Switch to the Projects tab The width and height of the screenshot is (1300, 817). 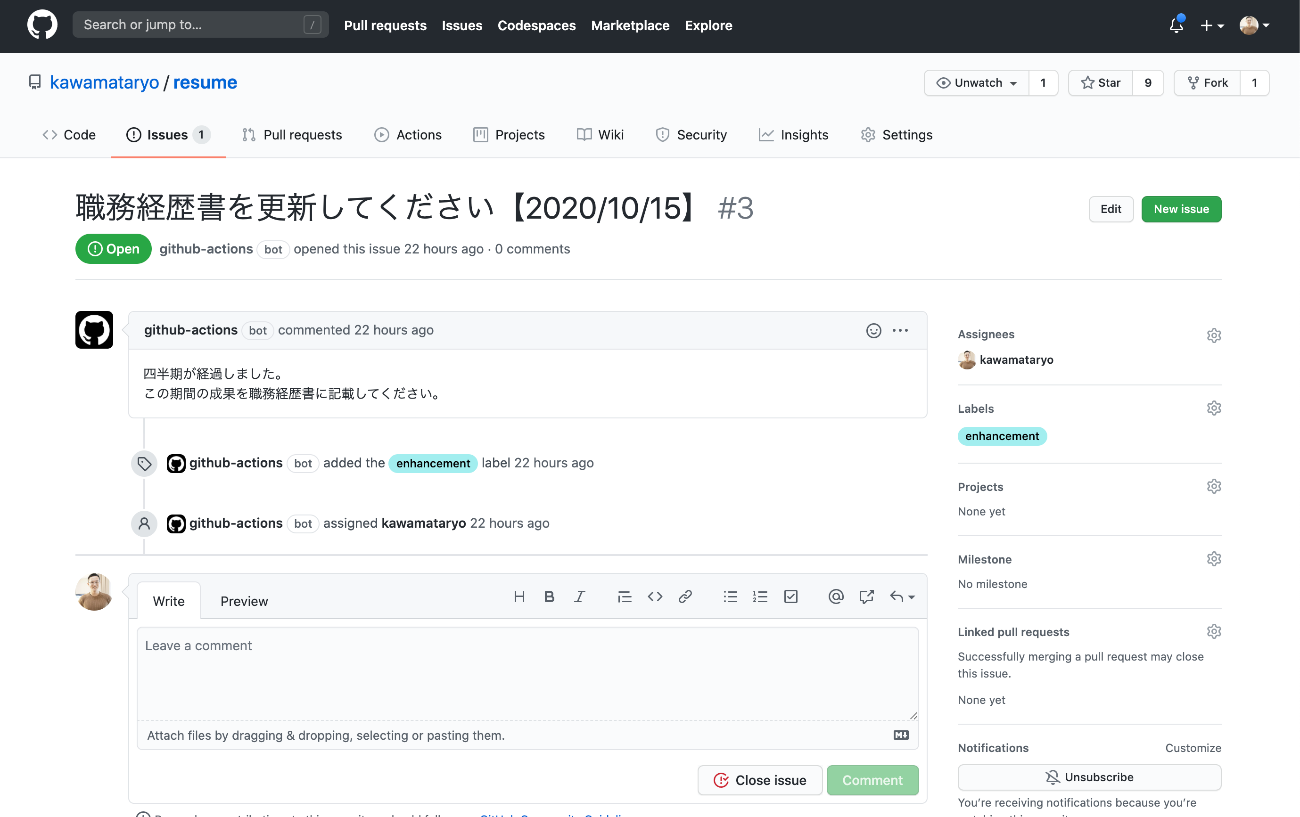[x=509, y=135]
